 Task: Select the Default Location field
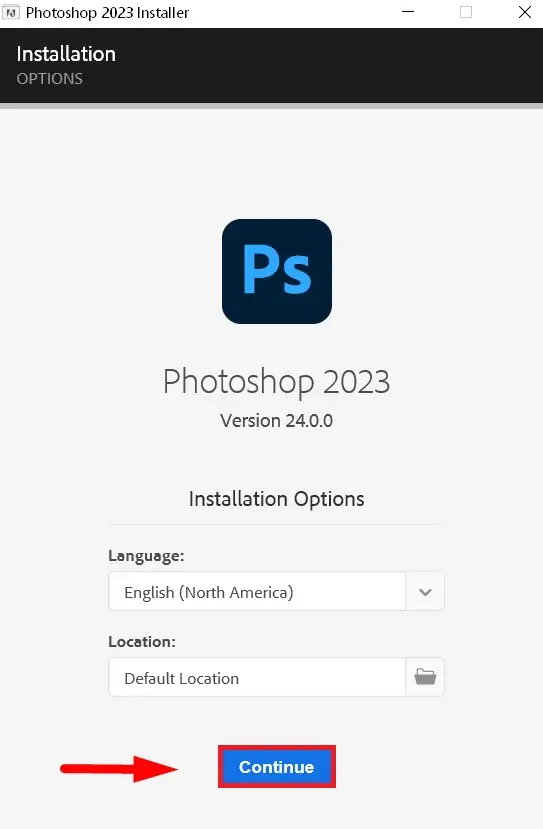[257, 677]
